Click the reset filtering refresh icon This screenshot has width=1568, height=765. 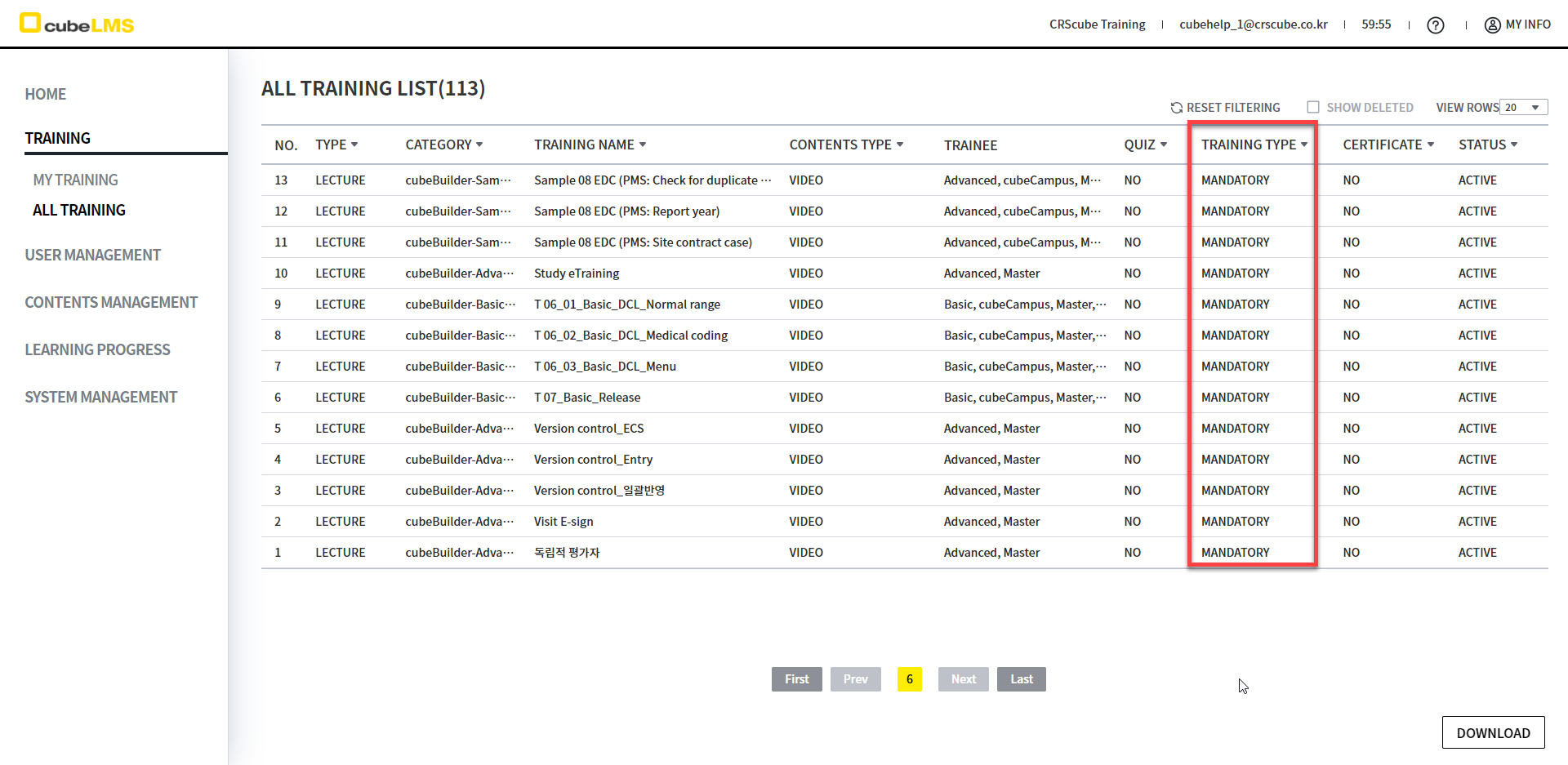[x=1176, y=108]
